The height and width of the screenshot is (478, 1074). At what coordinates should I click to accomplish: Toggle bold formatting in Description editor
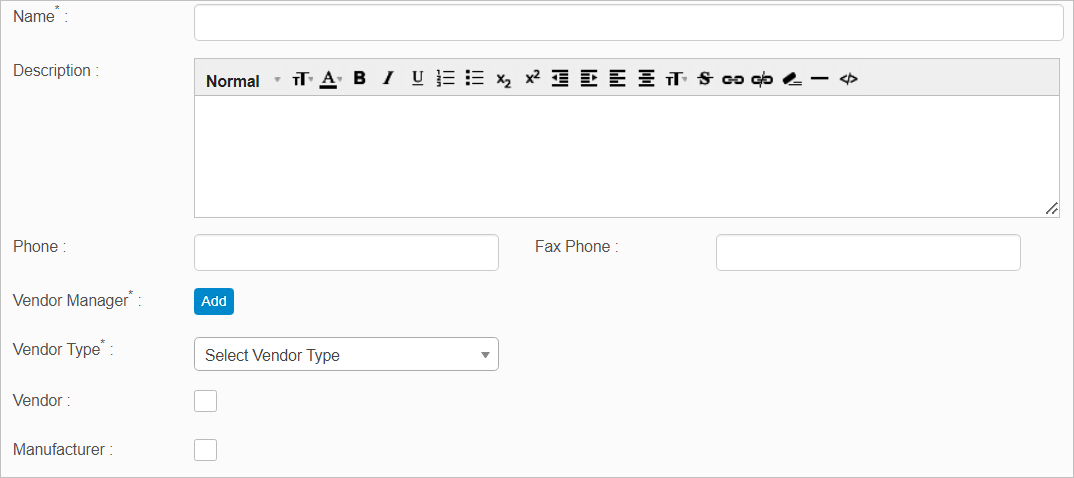pyautogui.click(x=360, y=79)
